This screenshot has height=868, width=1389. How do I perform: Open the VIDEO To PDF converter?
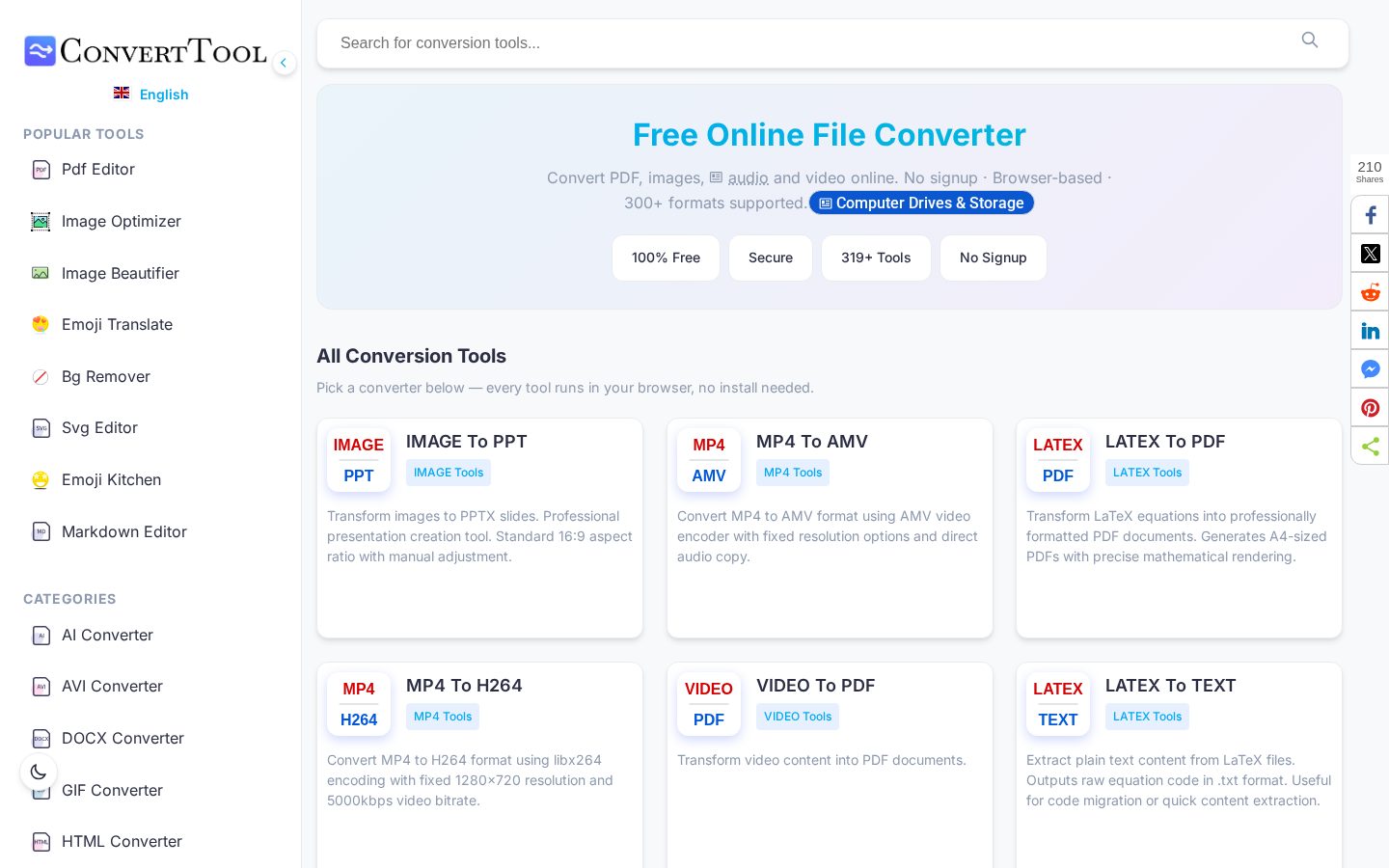click(830, 765)
